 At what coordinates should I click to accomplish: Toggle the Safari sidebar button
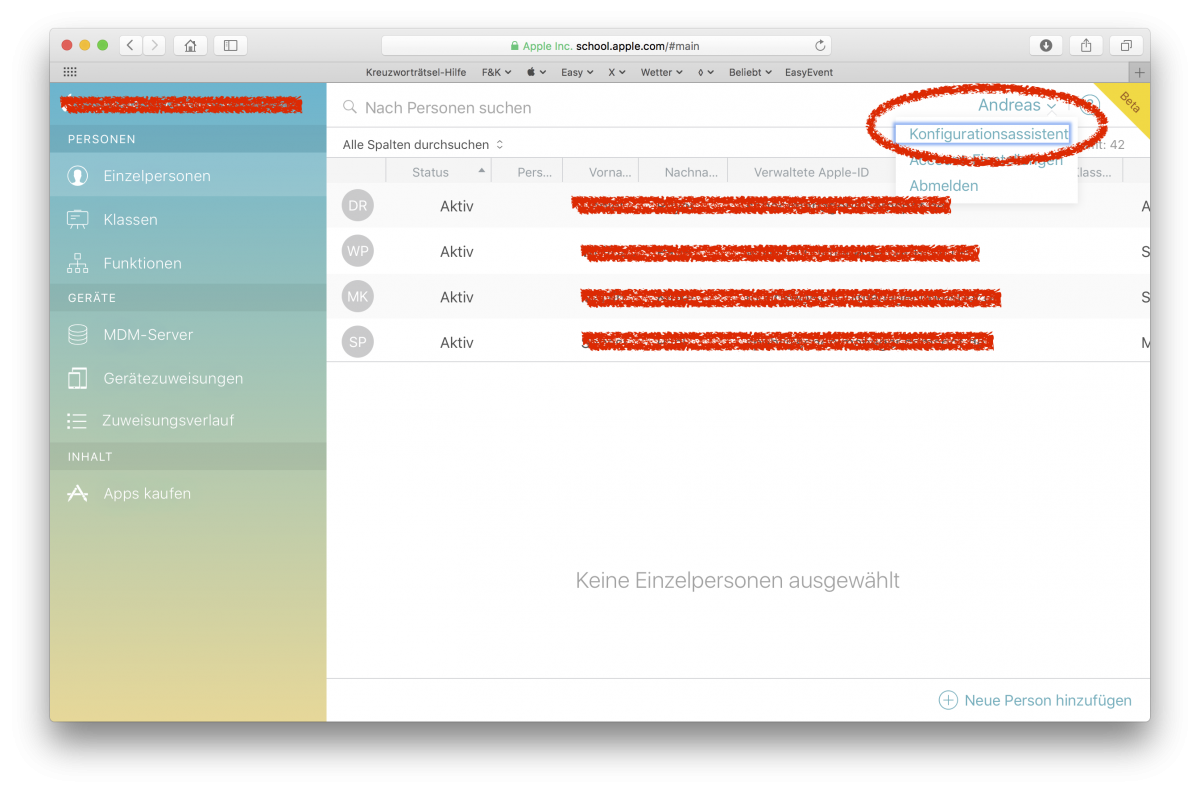(x=230, y=45)
